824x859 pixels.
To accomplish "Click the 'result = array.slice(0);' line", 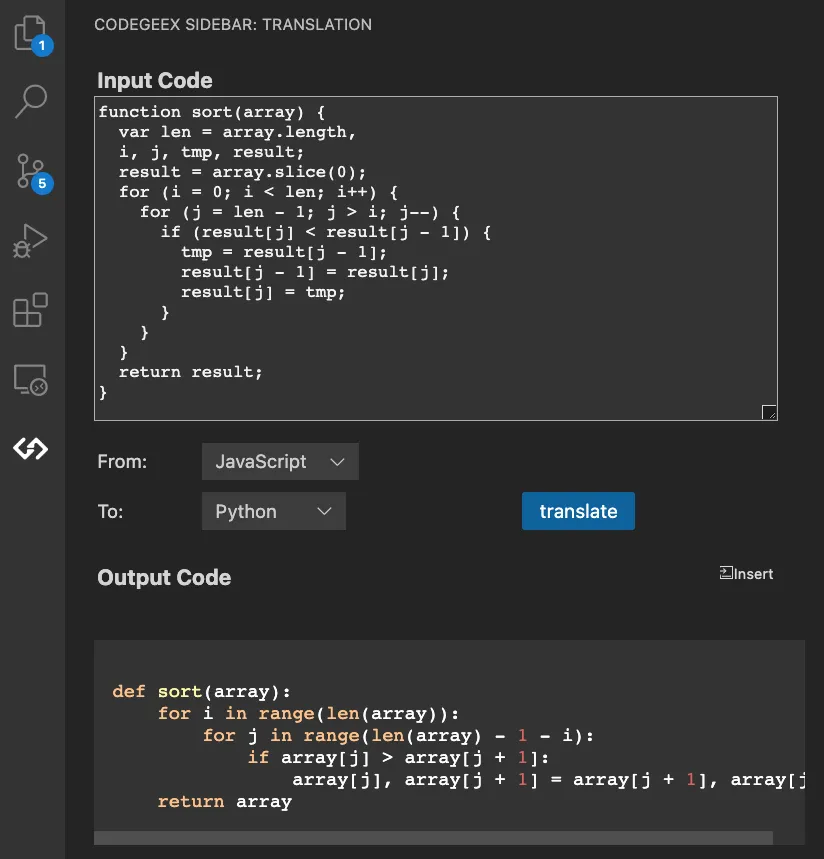I will [x=243, y=172].
